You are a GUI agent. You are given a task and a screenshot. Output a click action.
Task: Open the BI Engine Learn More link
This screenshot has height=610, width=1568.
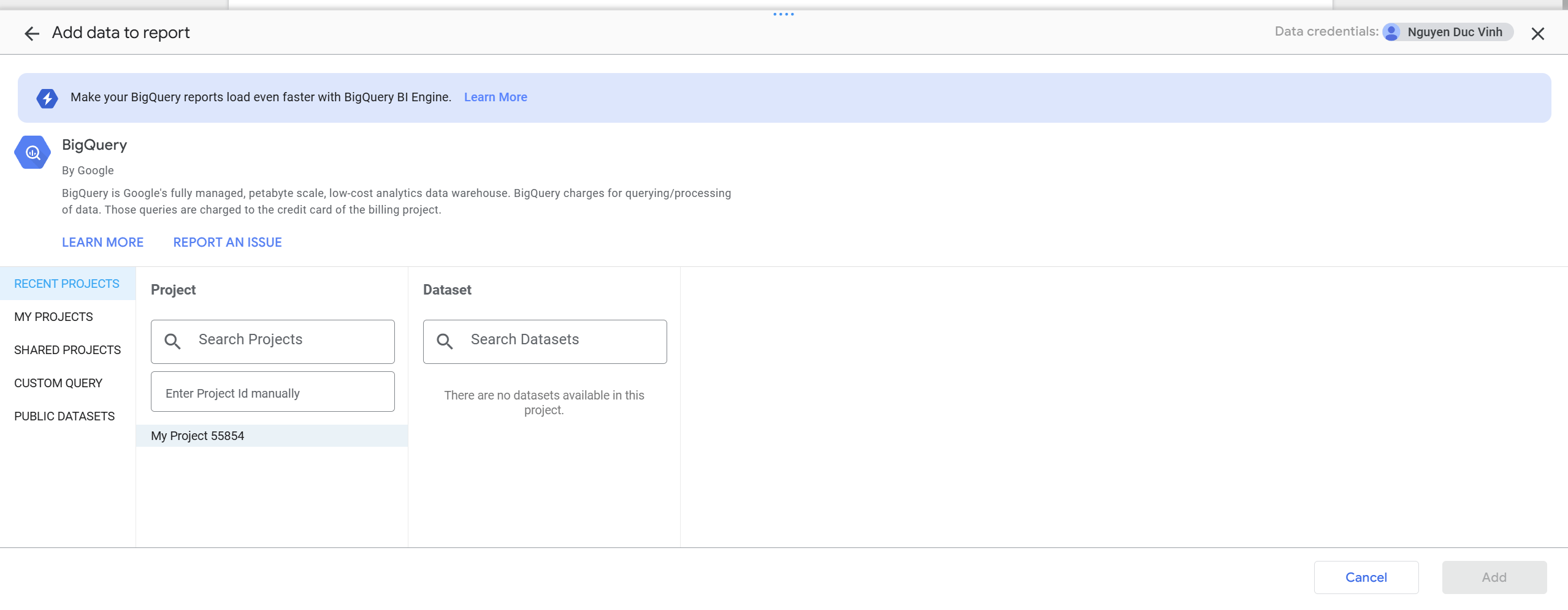(495, 97)
